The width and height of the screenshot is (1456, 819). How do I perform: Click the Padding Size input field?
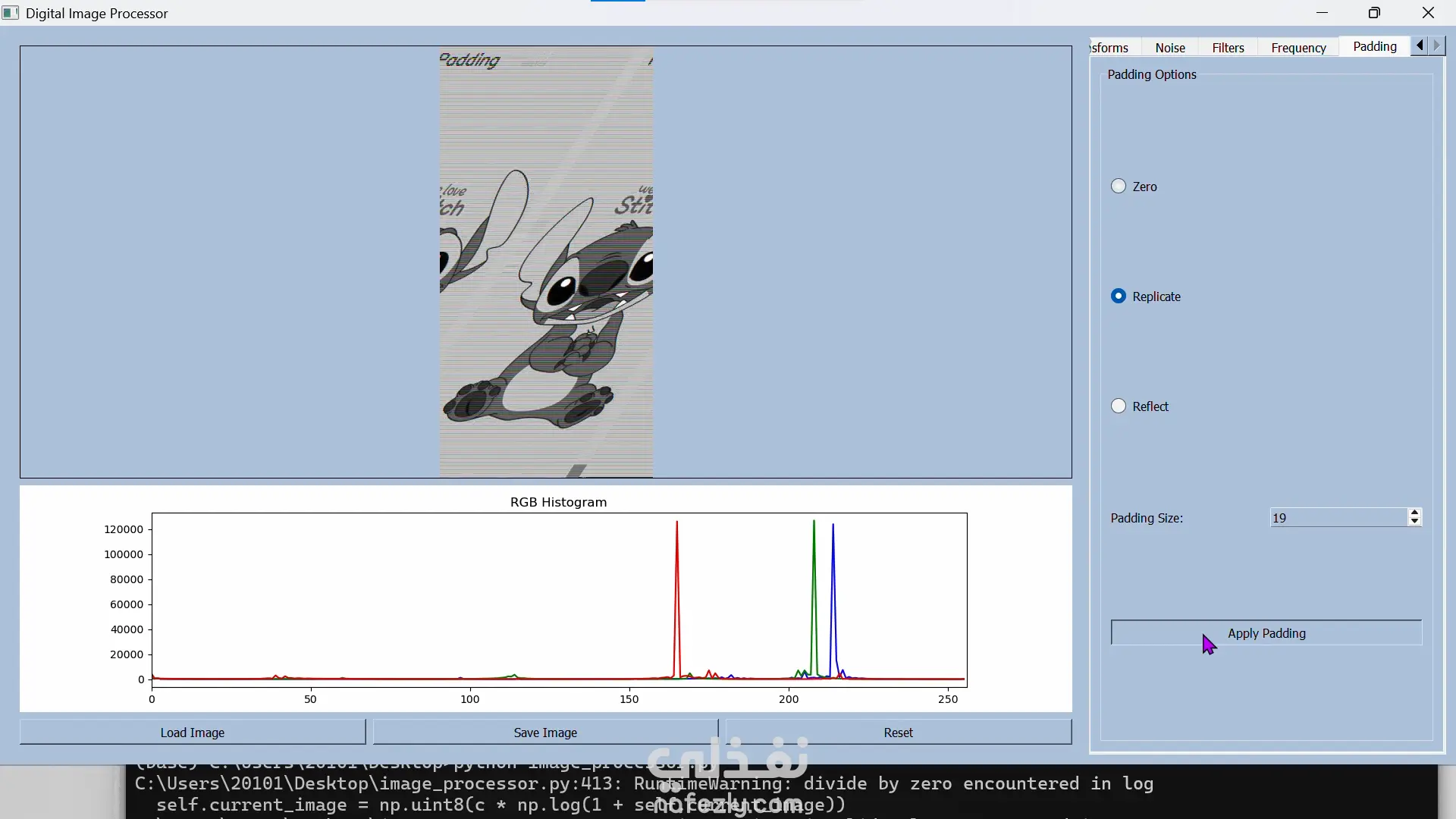pyautogui.click(x=1338, y=518)
